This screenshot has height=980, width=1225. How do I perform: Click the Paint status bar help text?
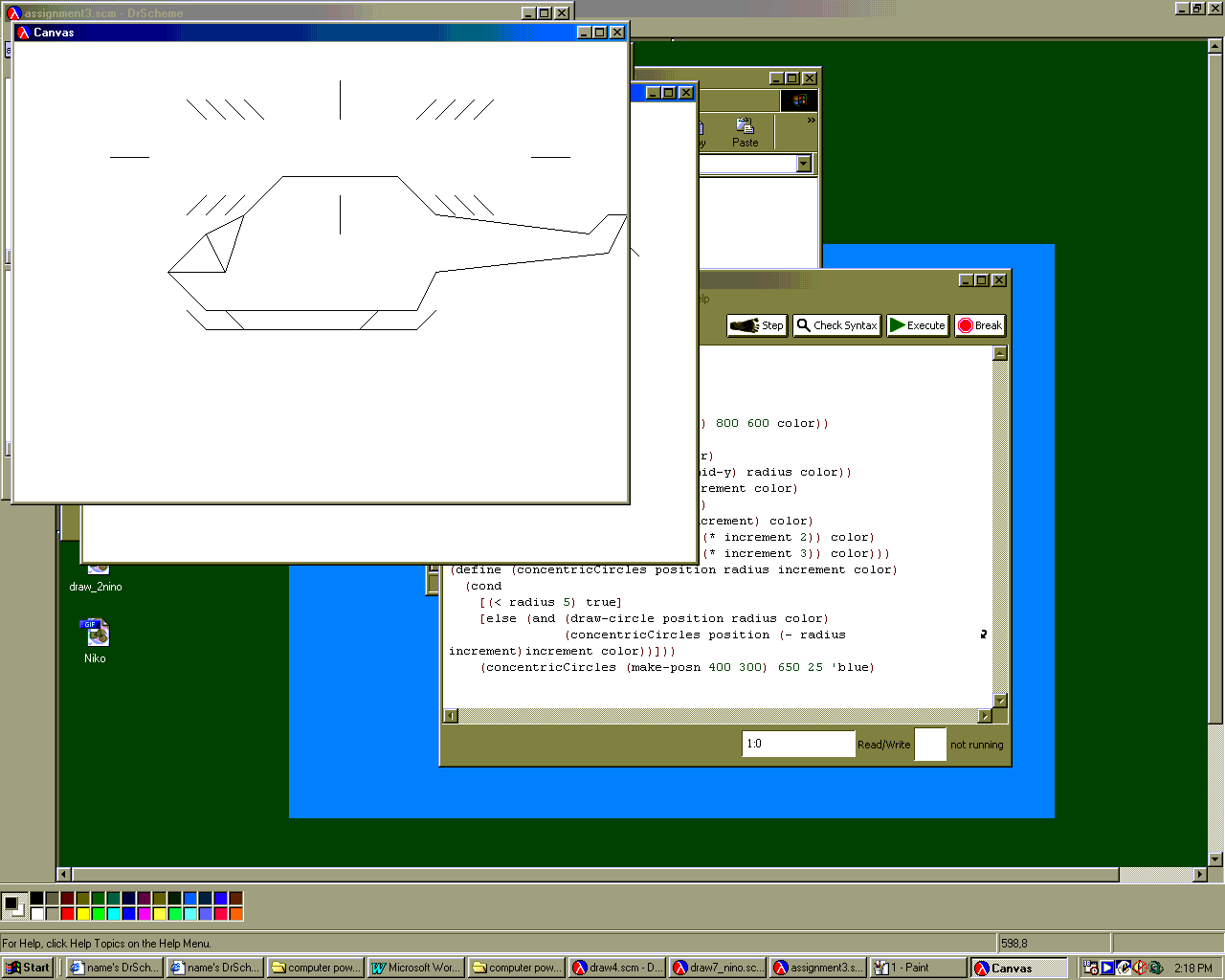106,944
